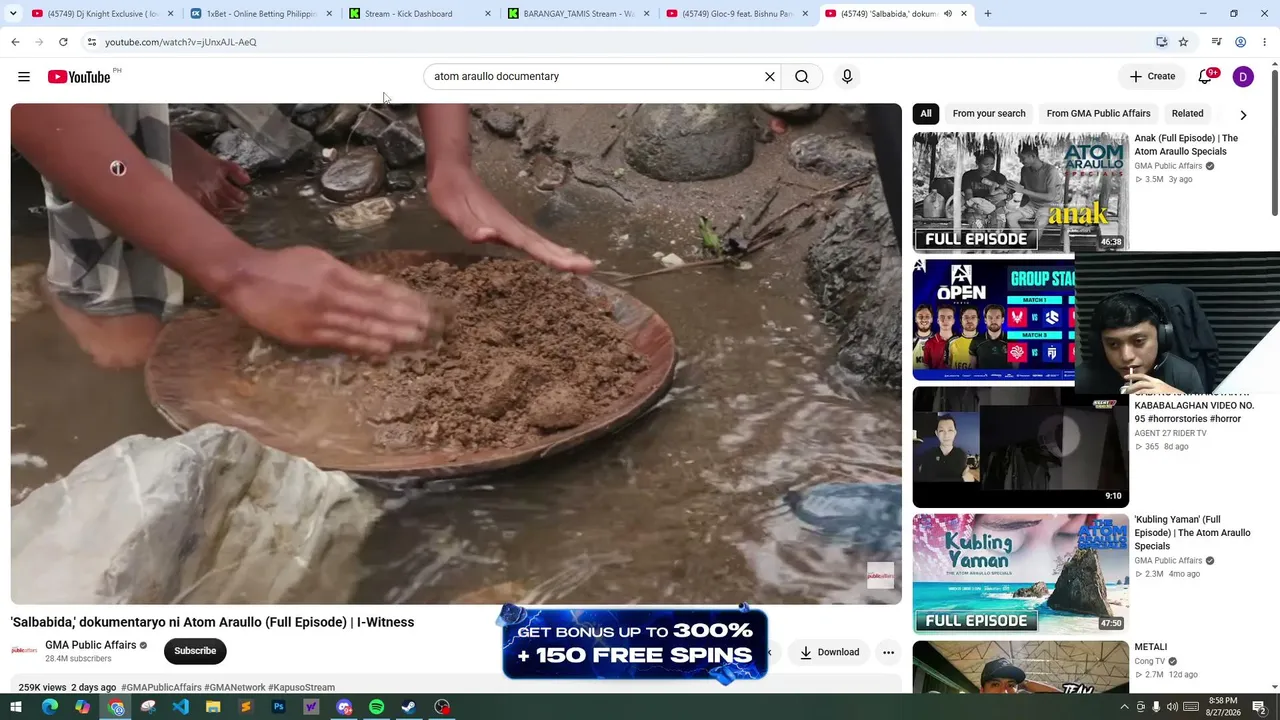This screenshot has height=720, width=1280.
Task: Show more filter chips with right chevron
Action: point(1243,114)
